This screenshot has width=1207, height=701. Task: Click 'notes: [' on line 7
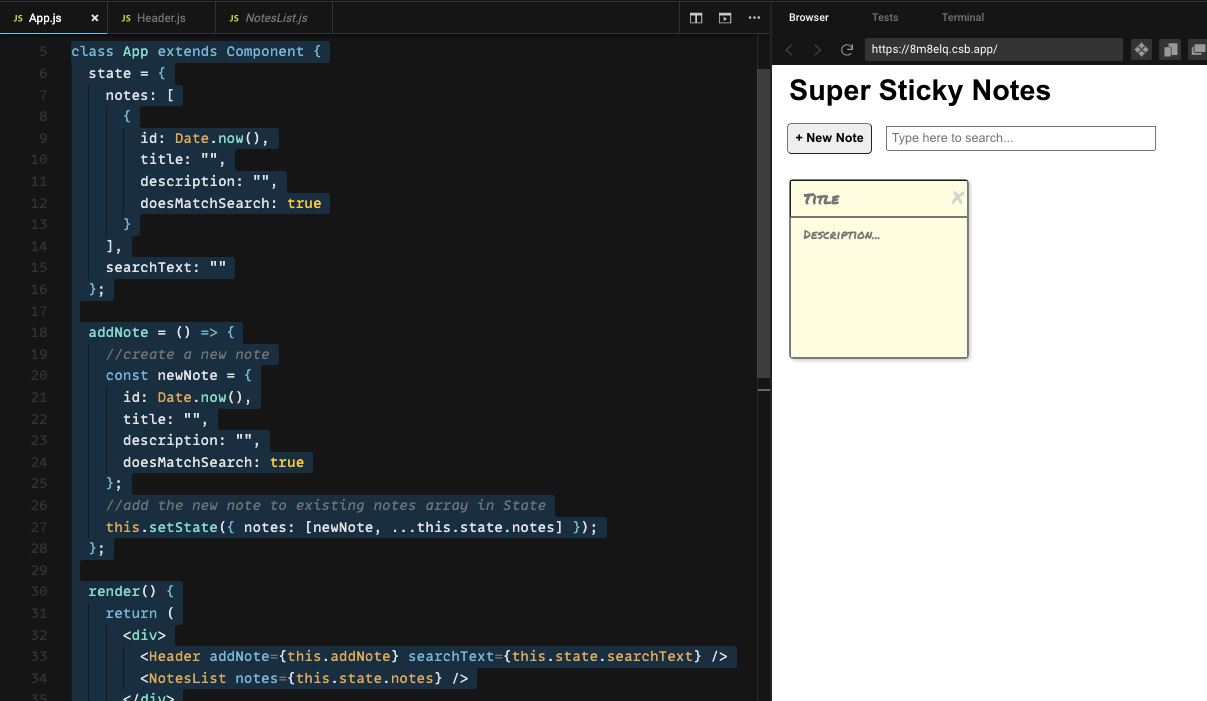[140, 95]
